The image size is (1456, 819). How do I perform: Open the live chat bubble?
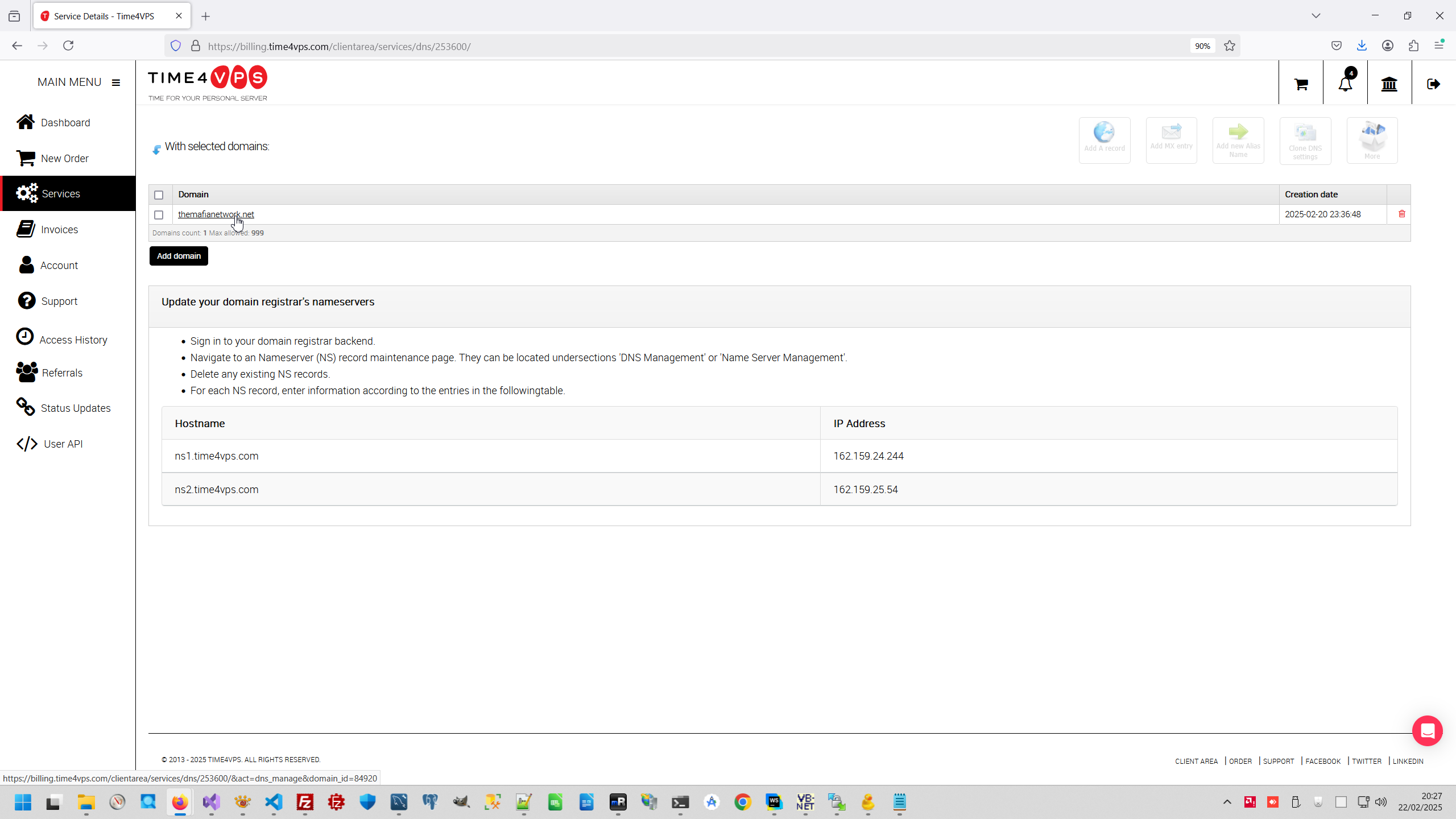point(1427,730)
